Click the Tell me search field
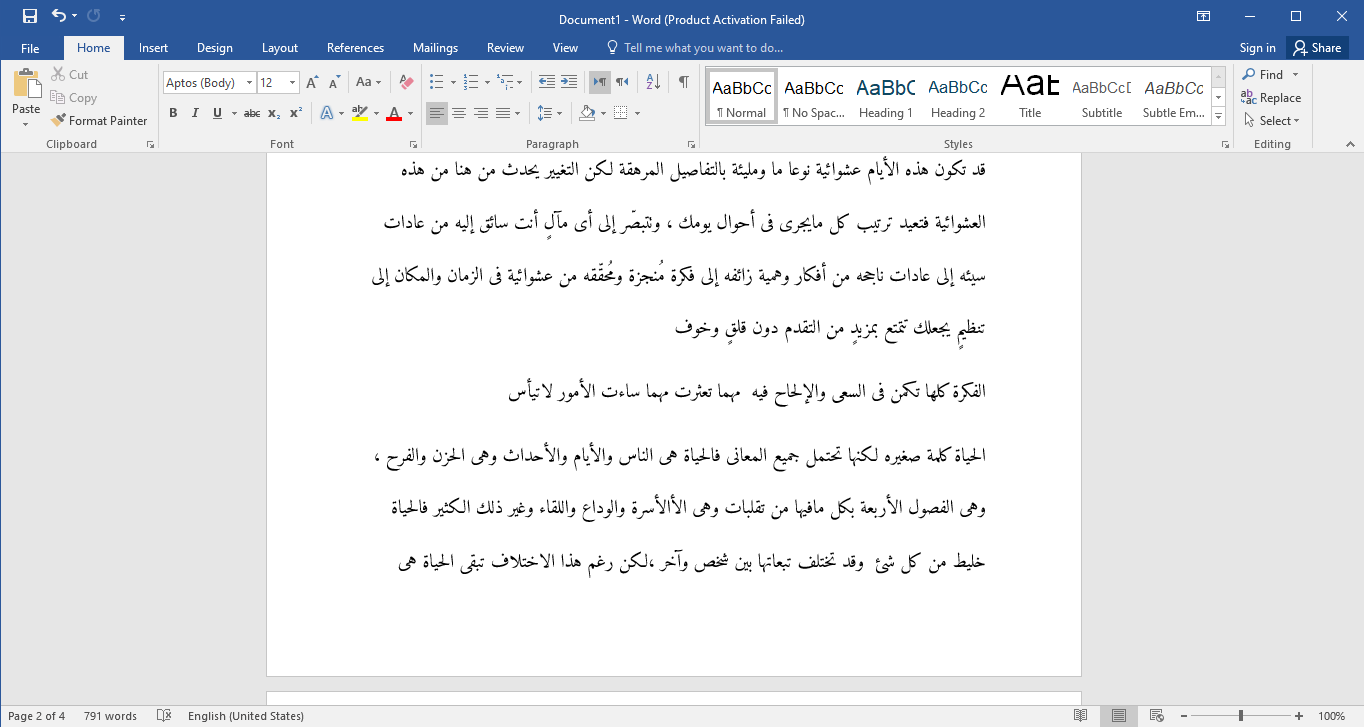The height and width of the screenshot is (727, 1364). pyautogui.click(x=695, y=48)
